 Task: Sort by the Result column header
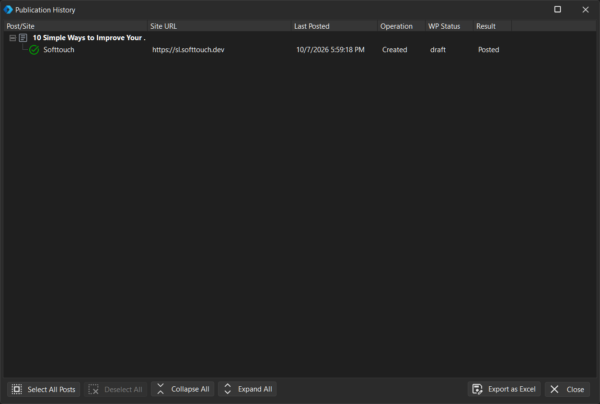(x=492, y=26)
